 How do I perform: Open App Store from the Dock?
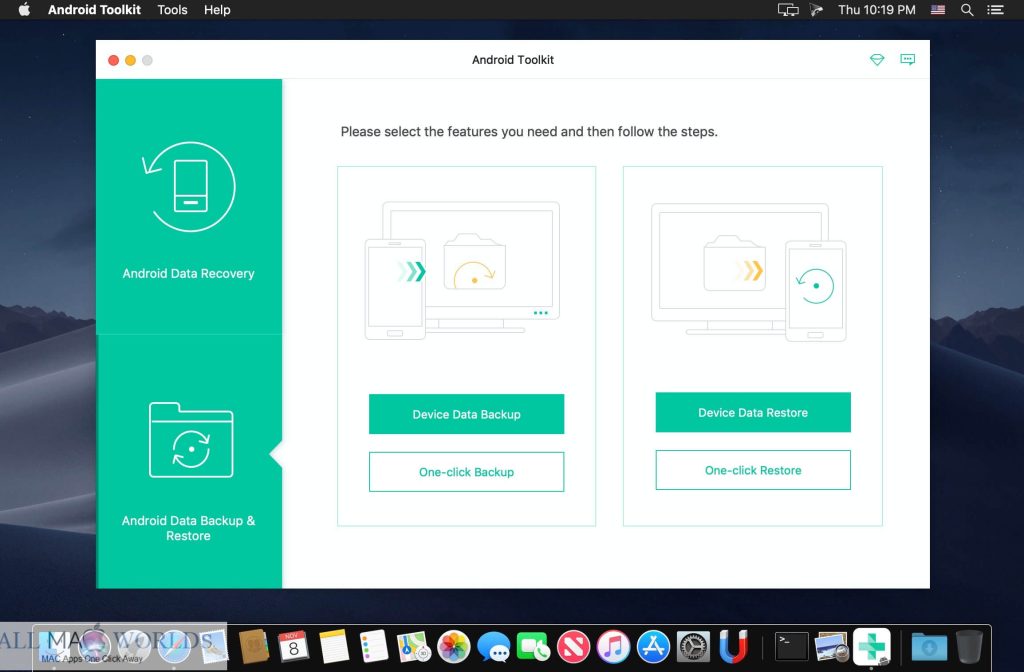pos(653,647)
